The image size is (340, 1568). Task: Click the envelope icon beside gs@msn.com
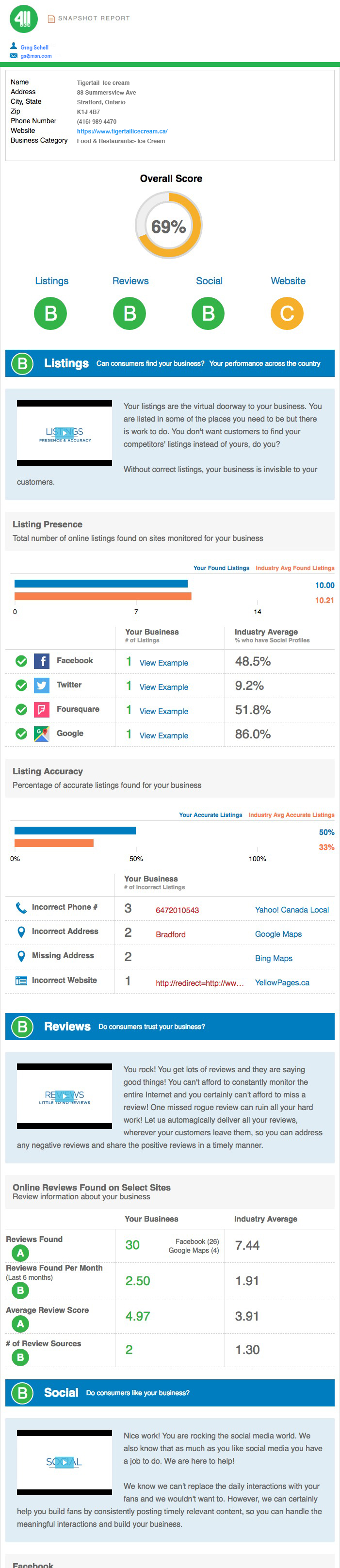pos(14,55)
